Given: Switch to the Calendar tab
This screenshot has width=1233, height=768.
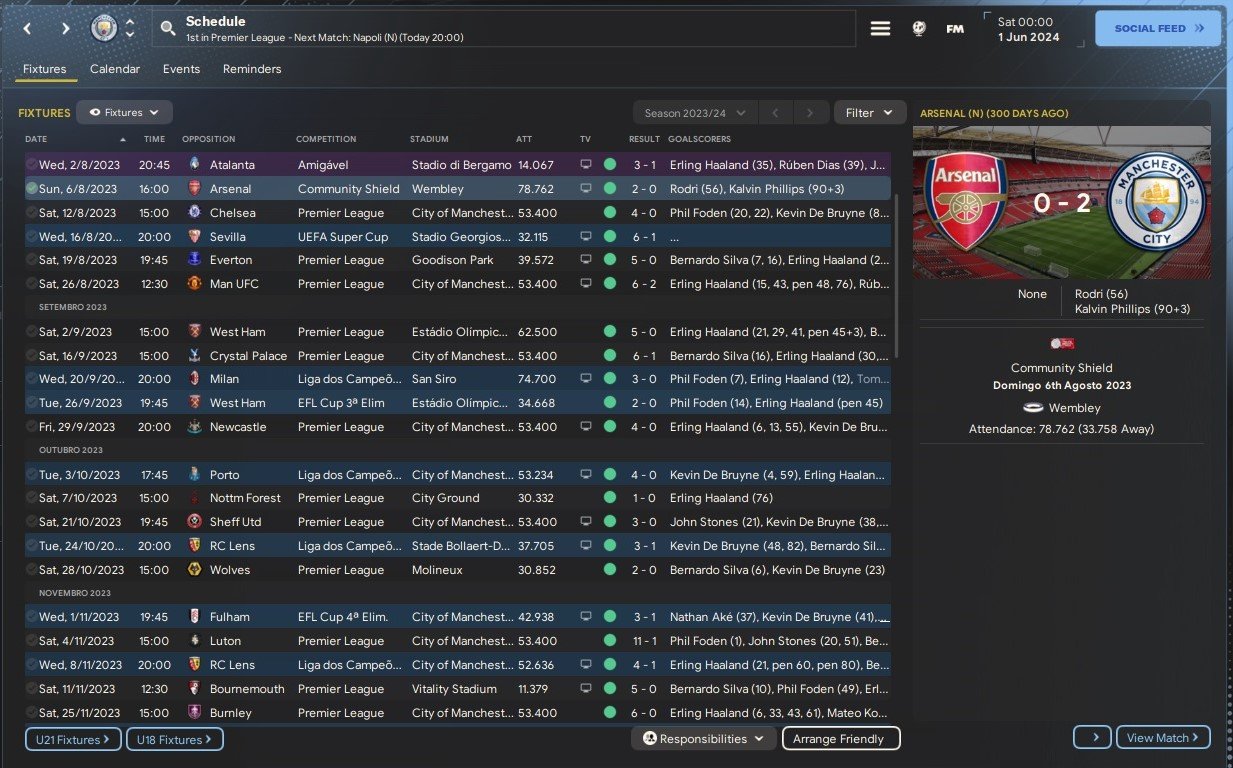Looking at the screenshot, I should click(115, 69).
